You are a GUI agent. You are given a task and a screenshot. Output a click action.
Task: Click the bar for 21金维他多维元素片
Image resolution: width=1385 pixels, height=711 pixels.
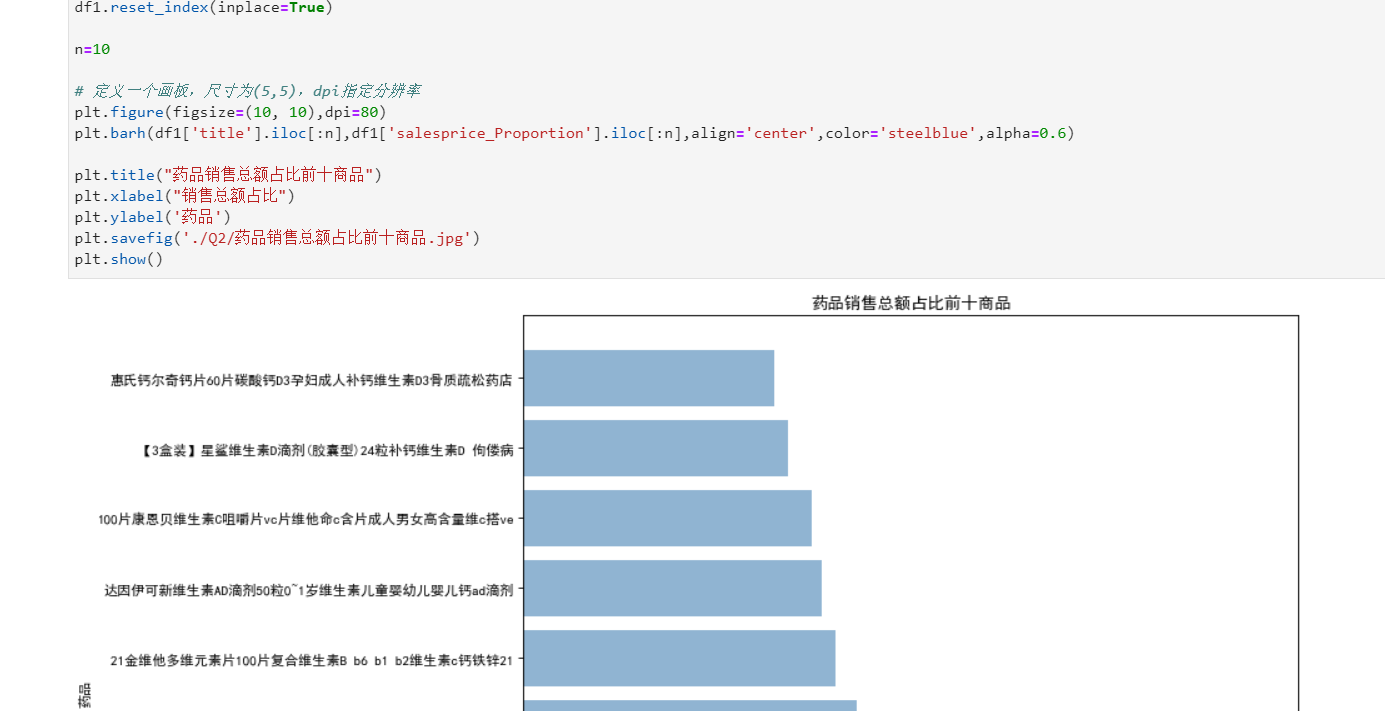[x=680, y=658]
